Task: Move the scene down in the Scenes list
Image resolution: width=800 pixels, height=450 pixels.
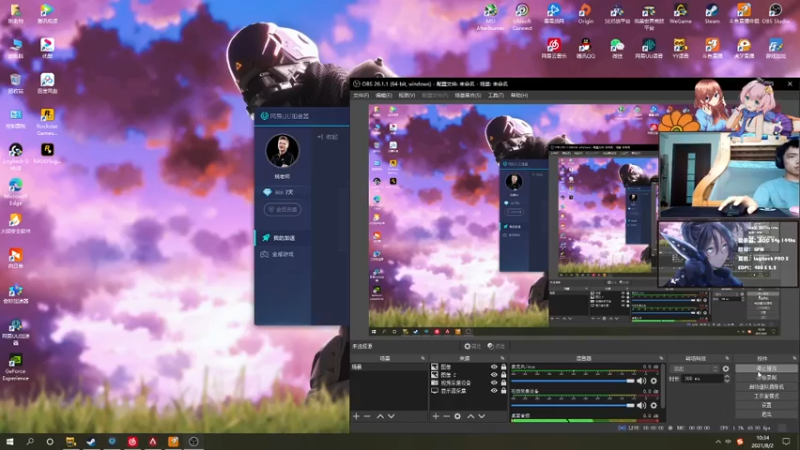Action: click(x=391, y=416)
